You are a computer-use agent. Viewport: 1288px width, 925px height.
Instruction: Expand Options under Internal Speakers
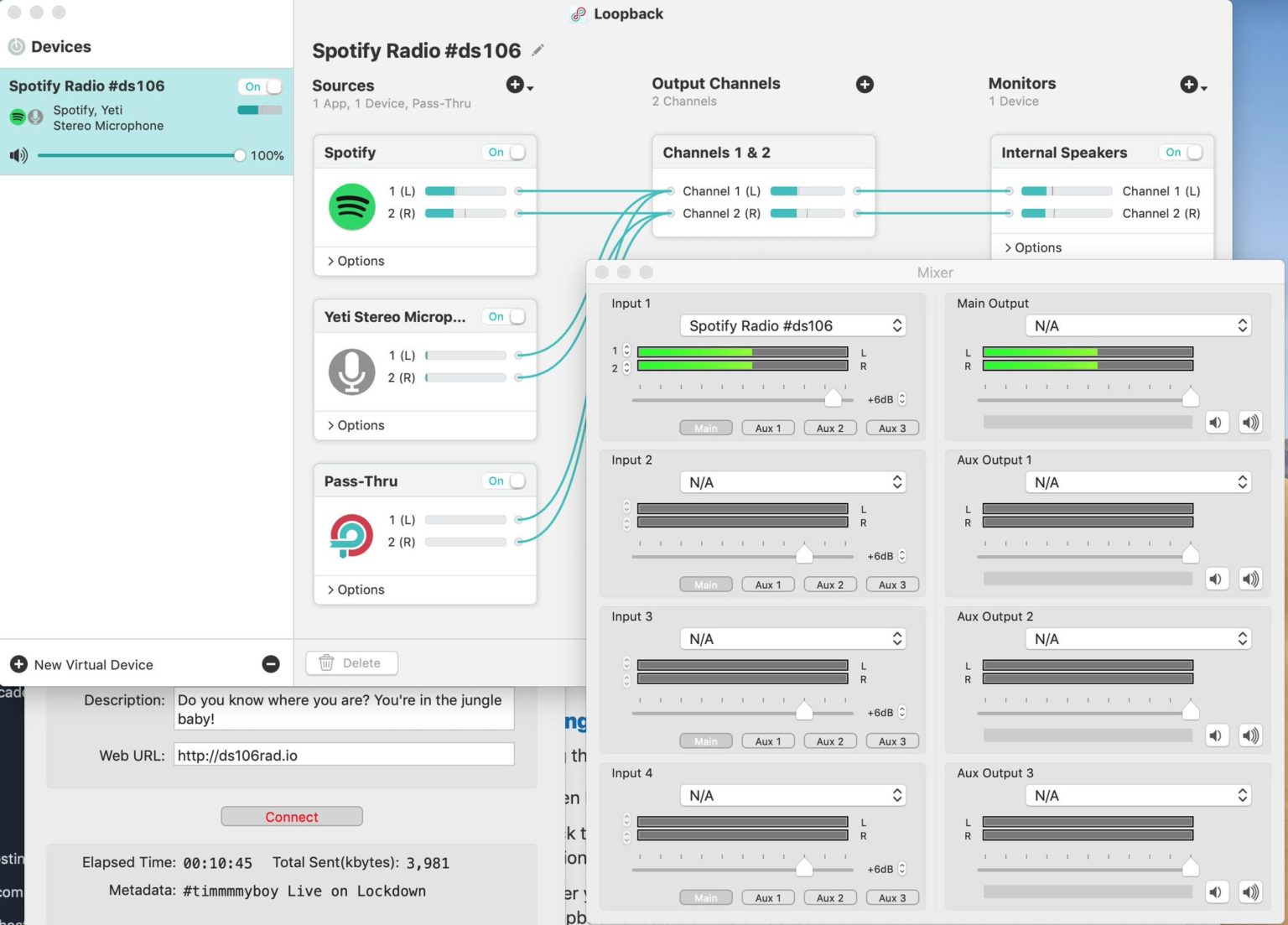[x=1033, y=247]
